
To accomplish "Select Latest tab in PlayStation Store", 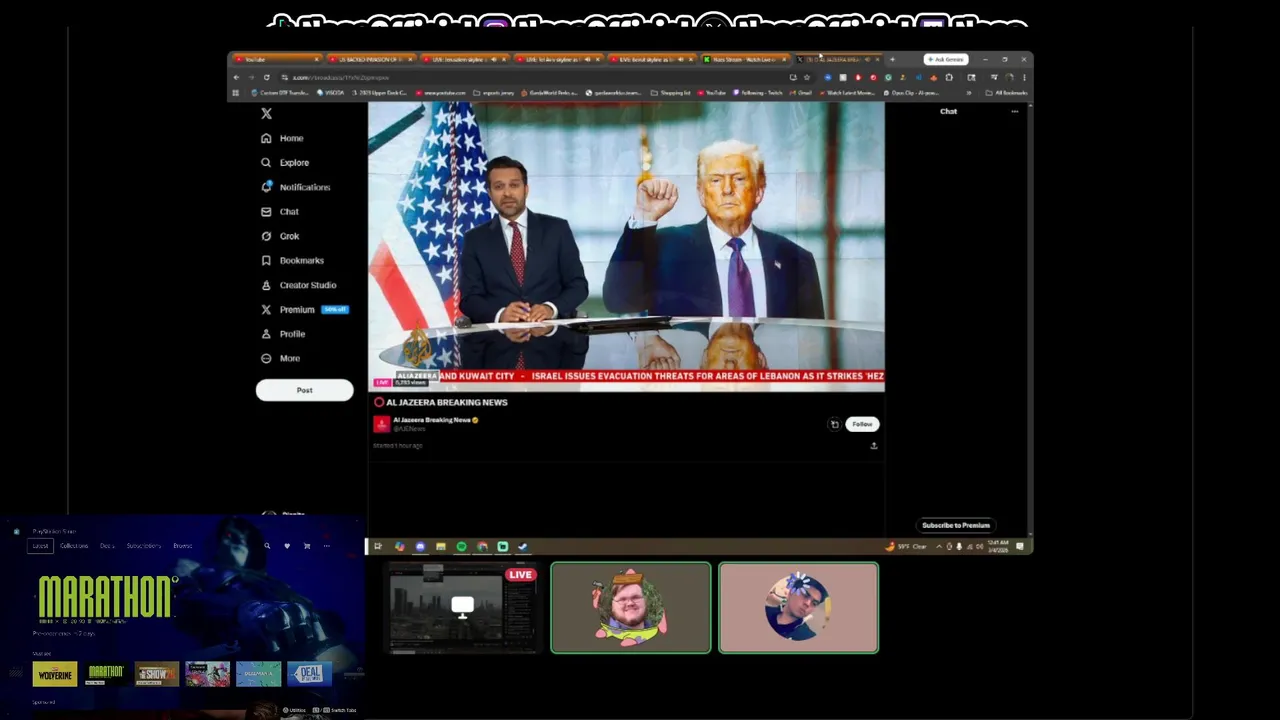I will 40,546.
